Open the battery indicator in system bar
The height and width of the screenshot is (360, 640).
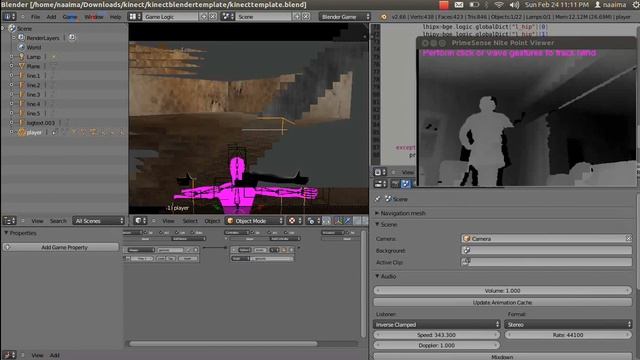(x=474, y=5)
